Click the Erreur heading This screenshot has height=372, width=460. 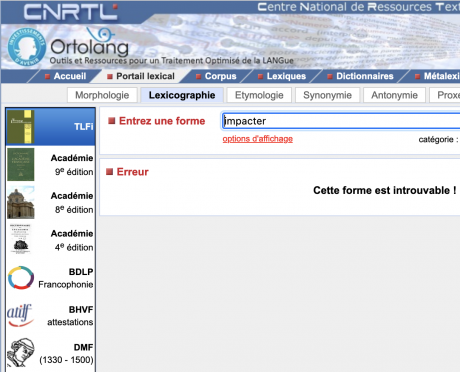[x=132, y=172]
